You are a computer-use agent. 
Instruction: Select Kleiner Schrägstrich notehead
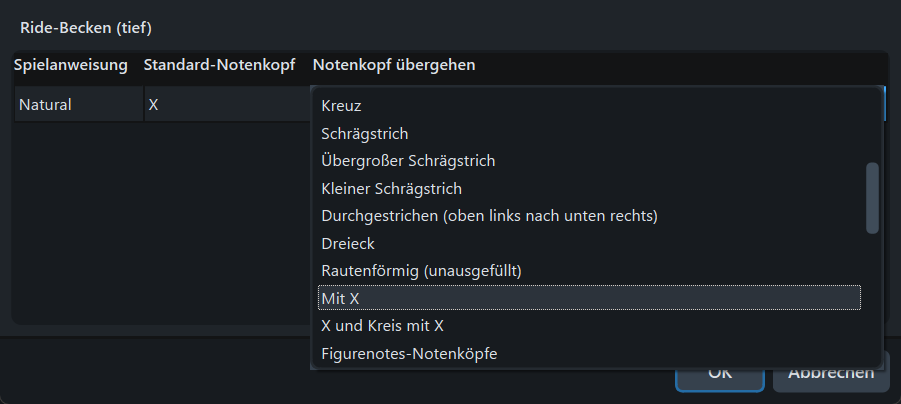tap(391, 188)
